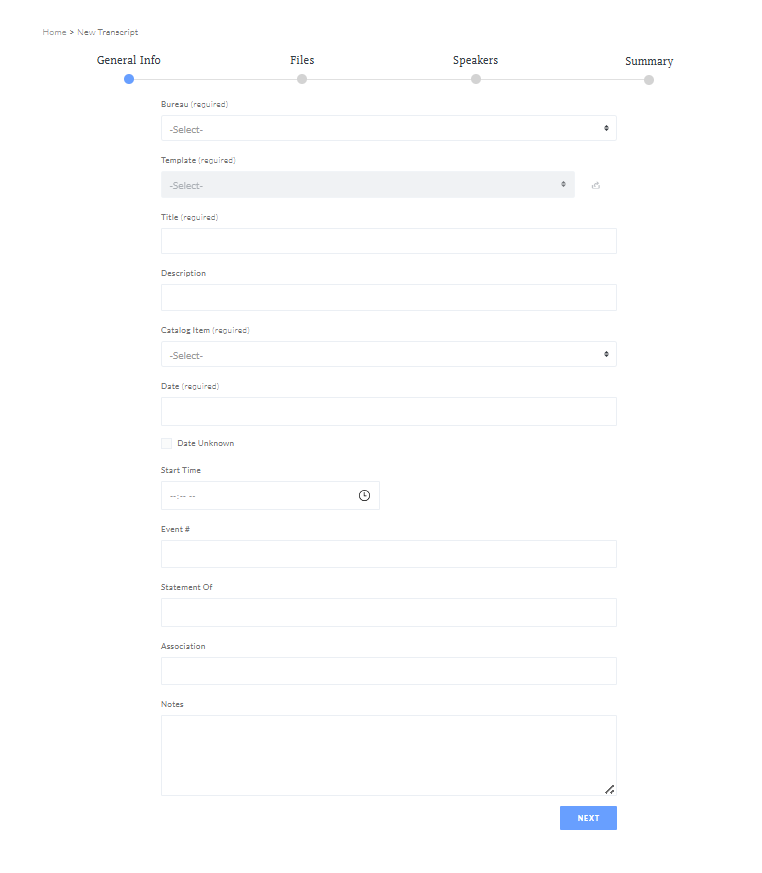
Task: Expand the Catalog Item dropdown
Action: [389, 354]
